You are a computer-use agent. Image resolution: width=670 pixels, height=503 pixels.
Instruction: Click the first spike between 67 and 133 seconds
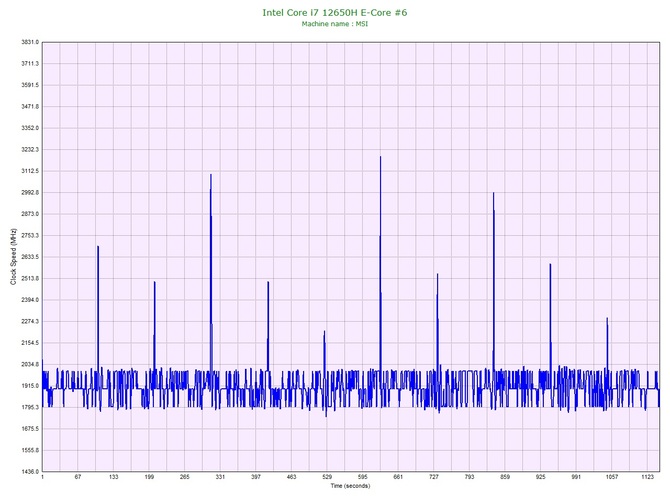[97, 247]
